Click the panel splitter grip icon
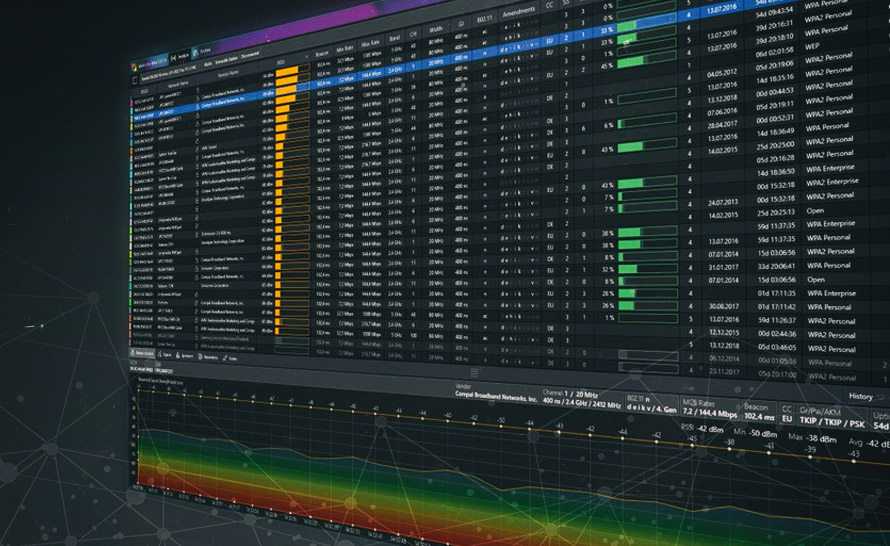 point(474,372)
